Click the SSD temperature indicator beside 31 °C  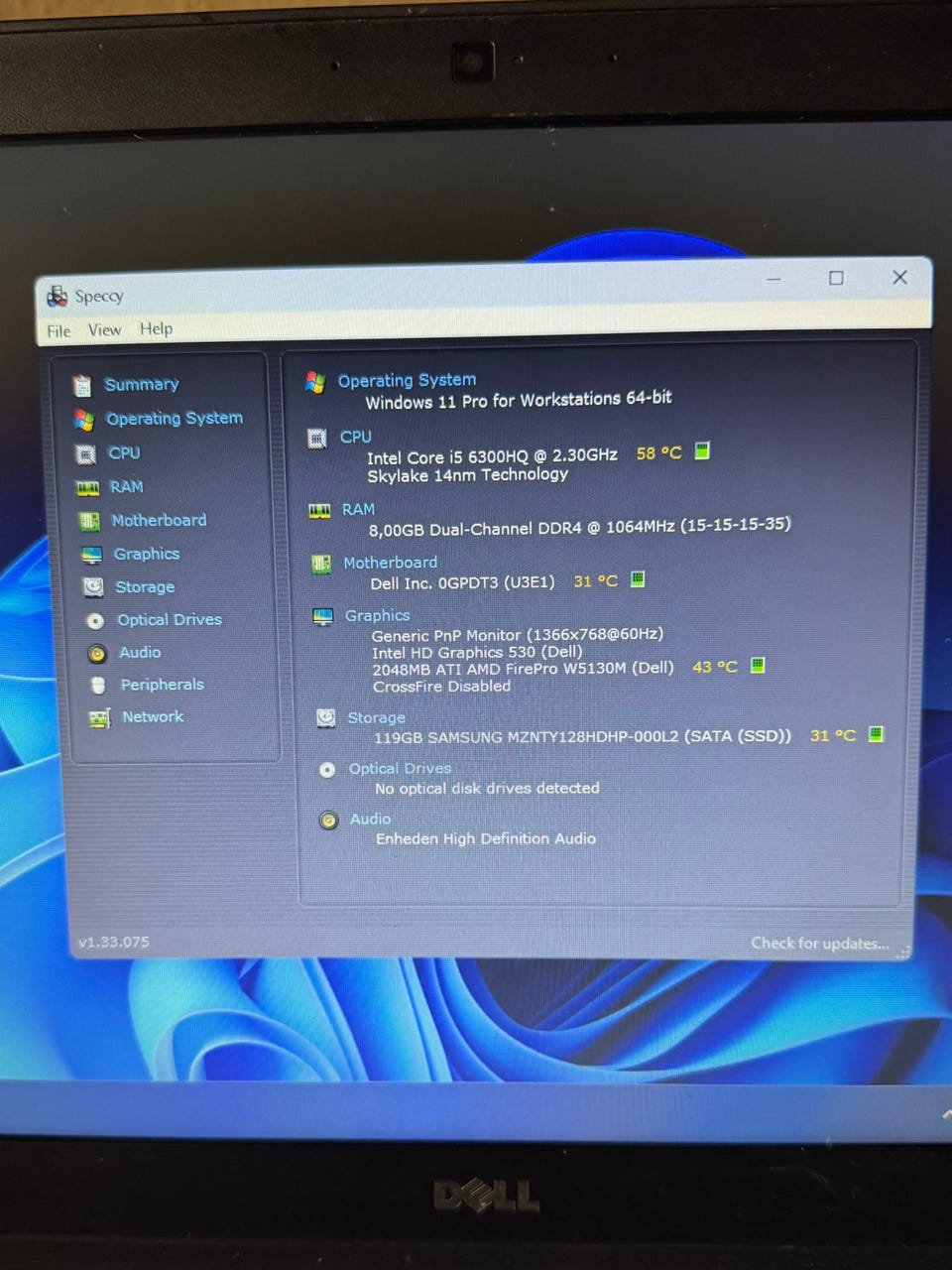876,734
